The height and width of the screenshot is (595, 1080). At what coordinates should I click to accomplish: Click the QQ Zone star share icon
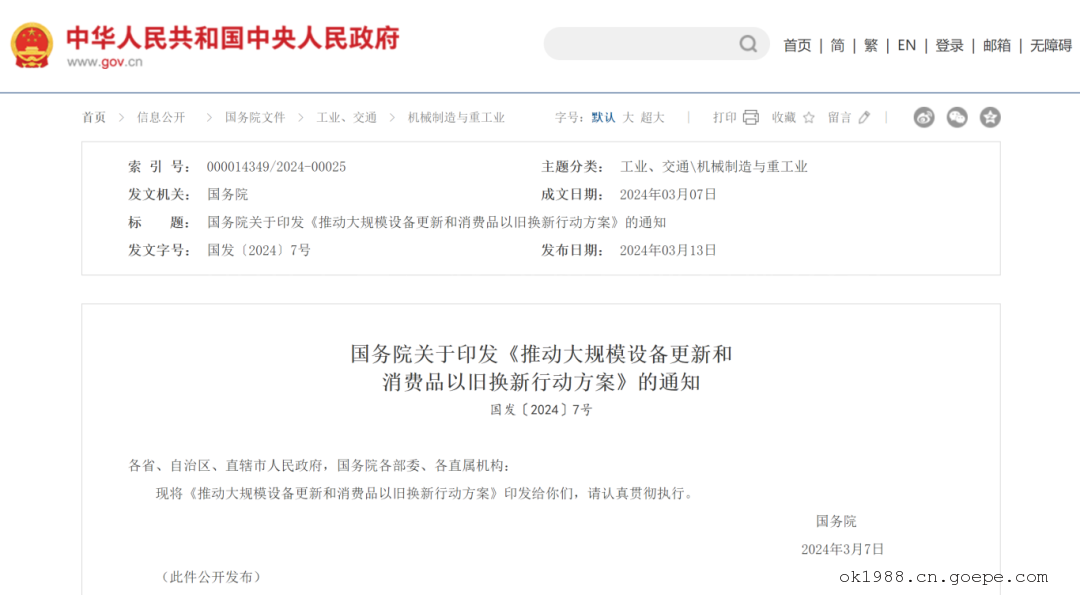(990, 117)
